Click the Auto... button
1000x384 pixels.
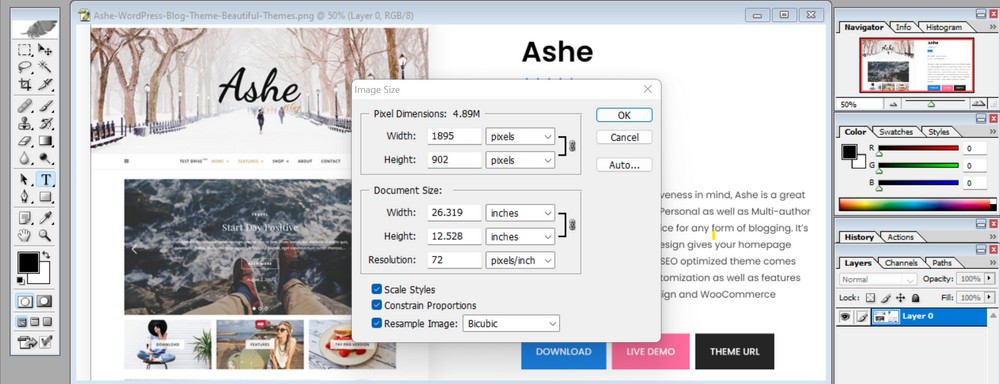point(624,165)
